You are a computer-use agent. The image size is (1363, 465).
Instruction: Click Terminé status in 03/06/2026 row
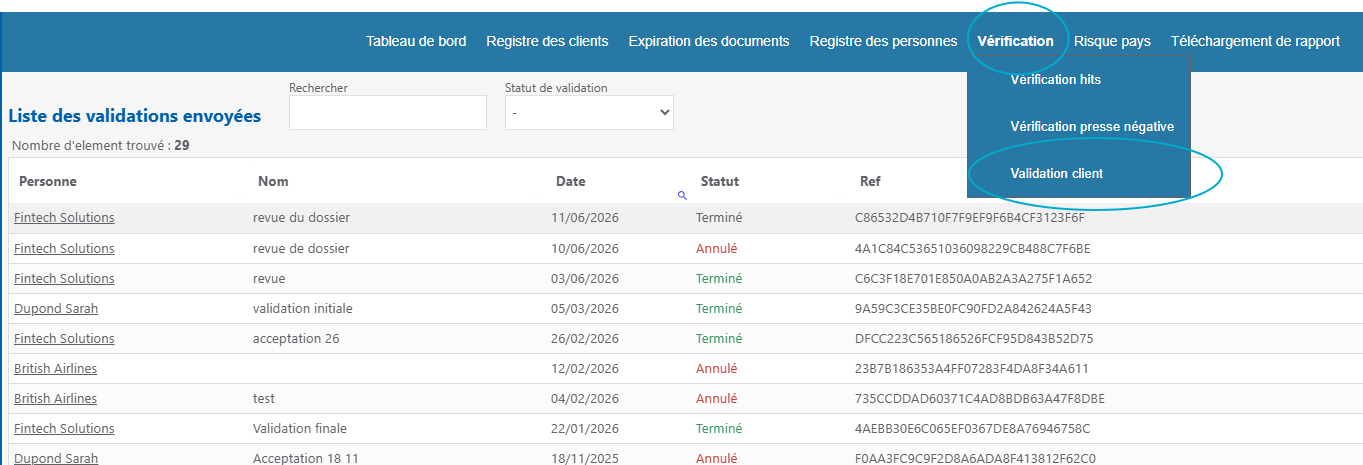(719, 278)
